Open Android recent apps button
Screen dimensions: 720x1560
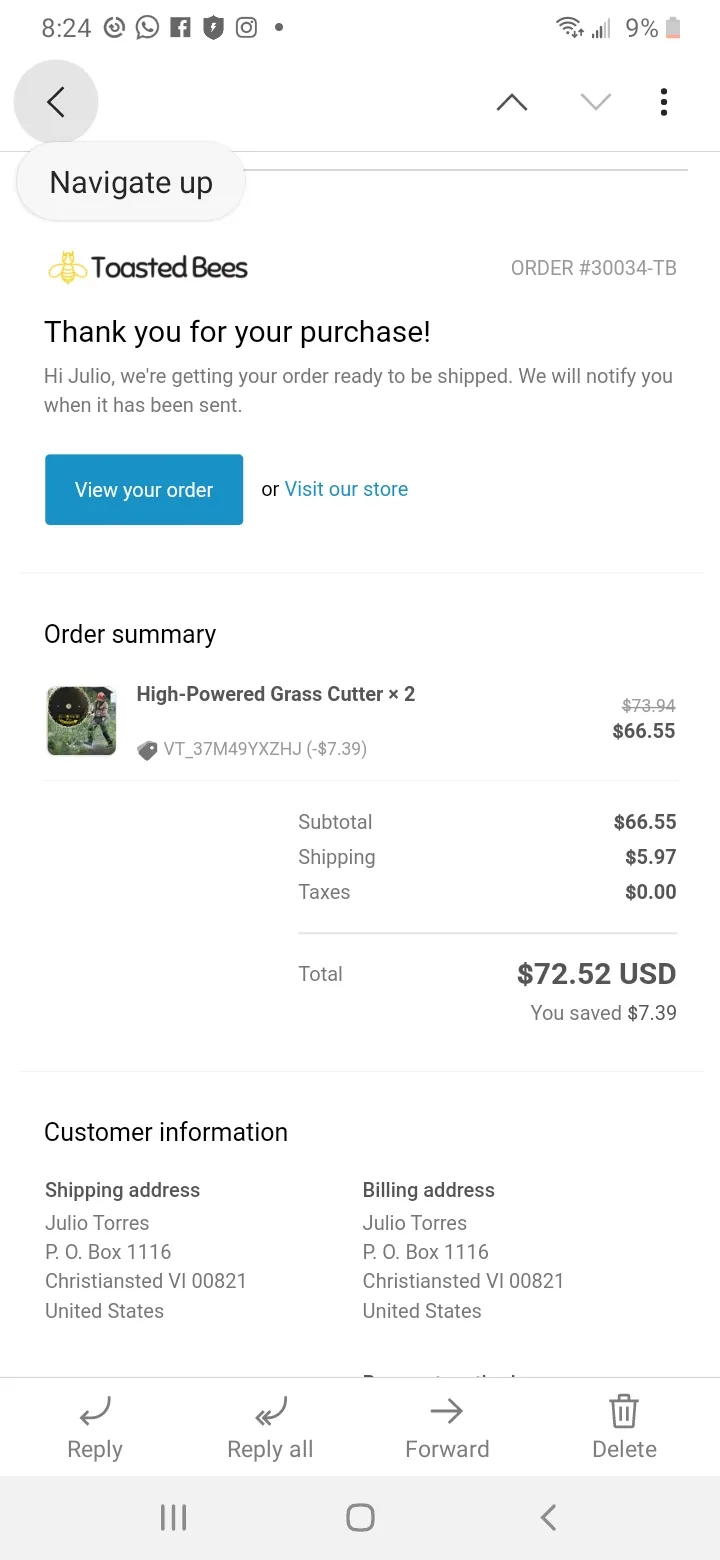tap(173, 1518)
